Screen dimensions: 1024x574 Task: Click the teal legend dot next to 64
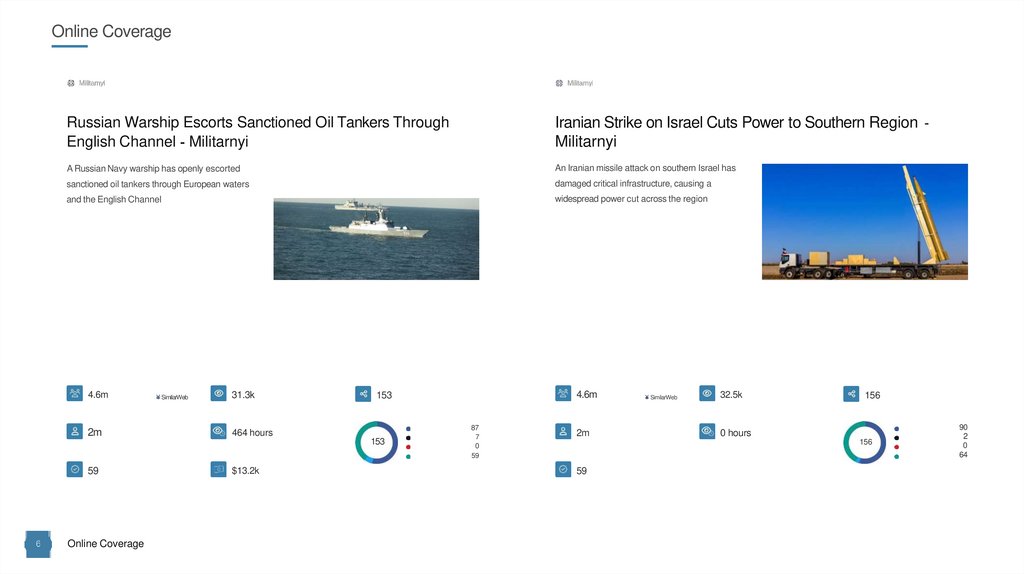click(x=897, y=456)
